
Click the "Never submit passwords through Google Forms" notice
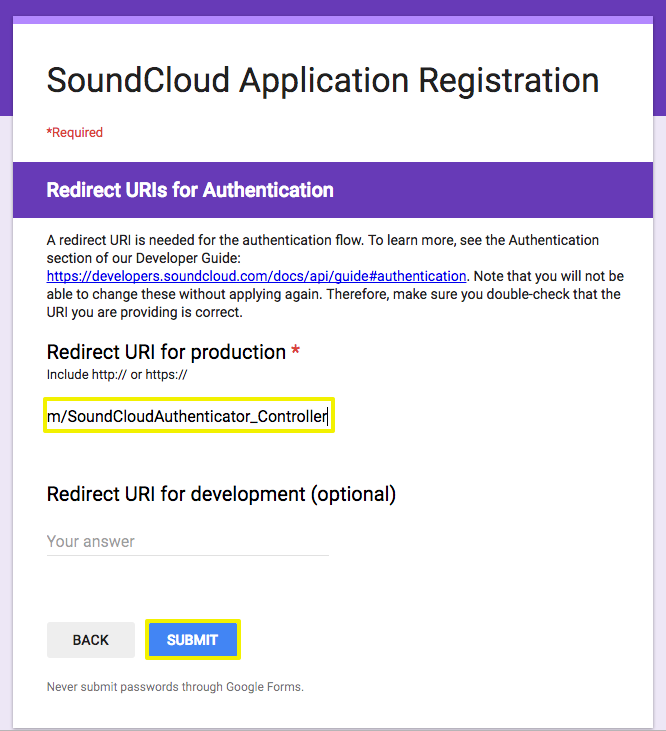tap(175, 687)
